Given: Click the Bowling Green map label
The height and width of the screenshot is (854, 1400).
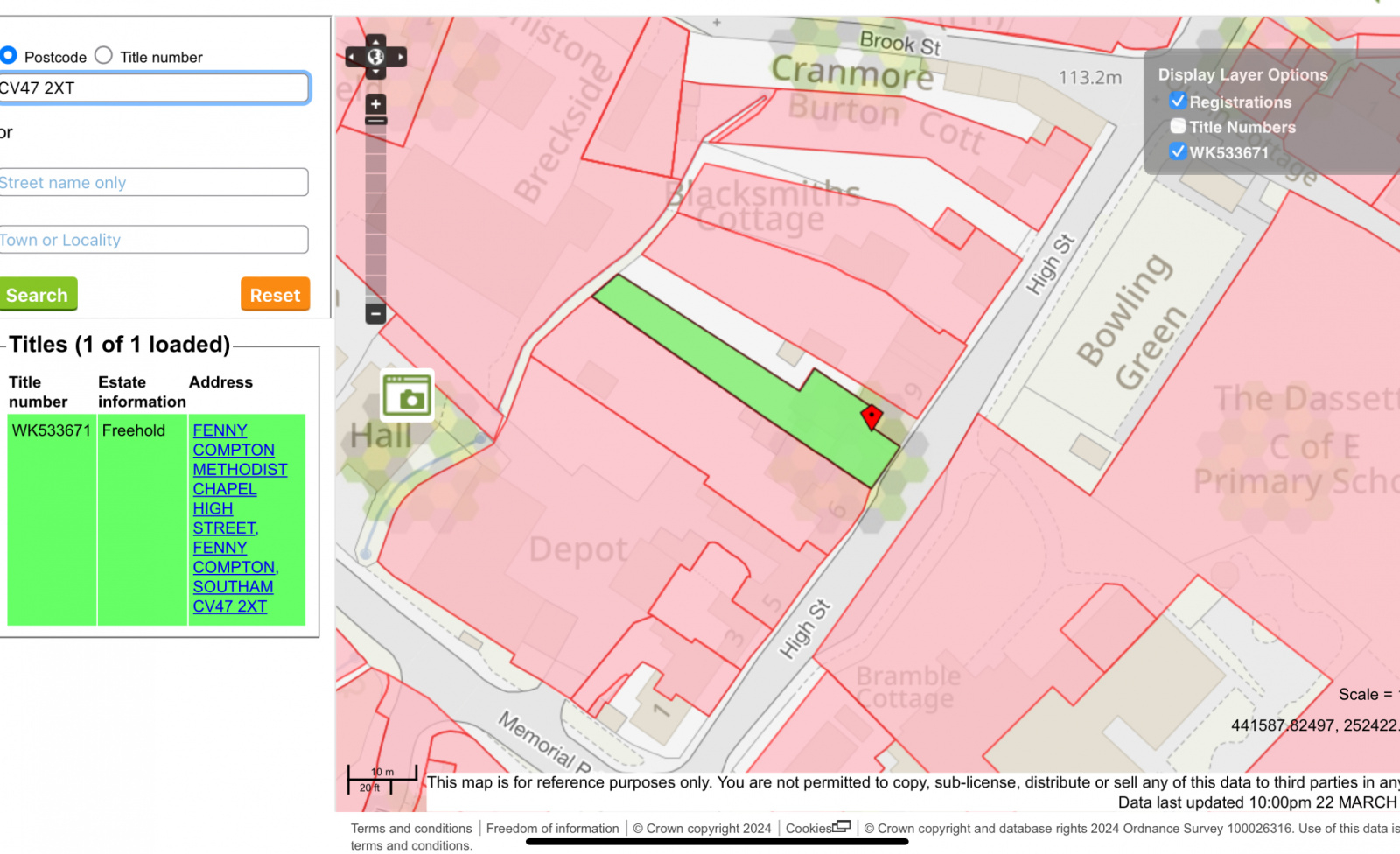Looking at the screenshot, I should point(1130,322).
